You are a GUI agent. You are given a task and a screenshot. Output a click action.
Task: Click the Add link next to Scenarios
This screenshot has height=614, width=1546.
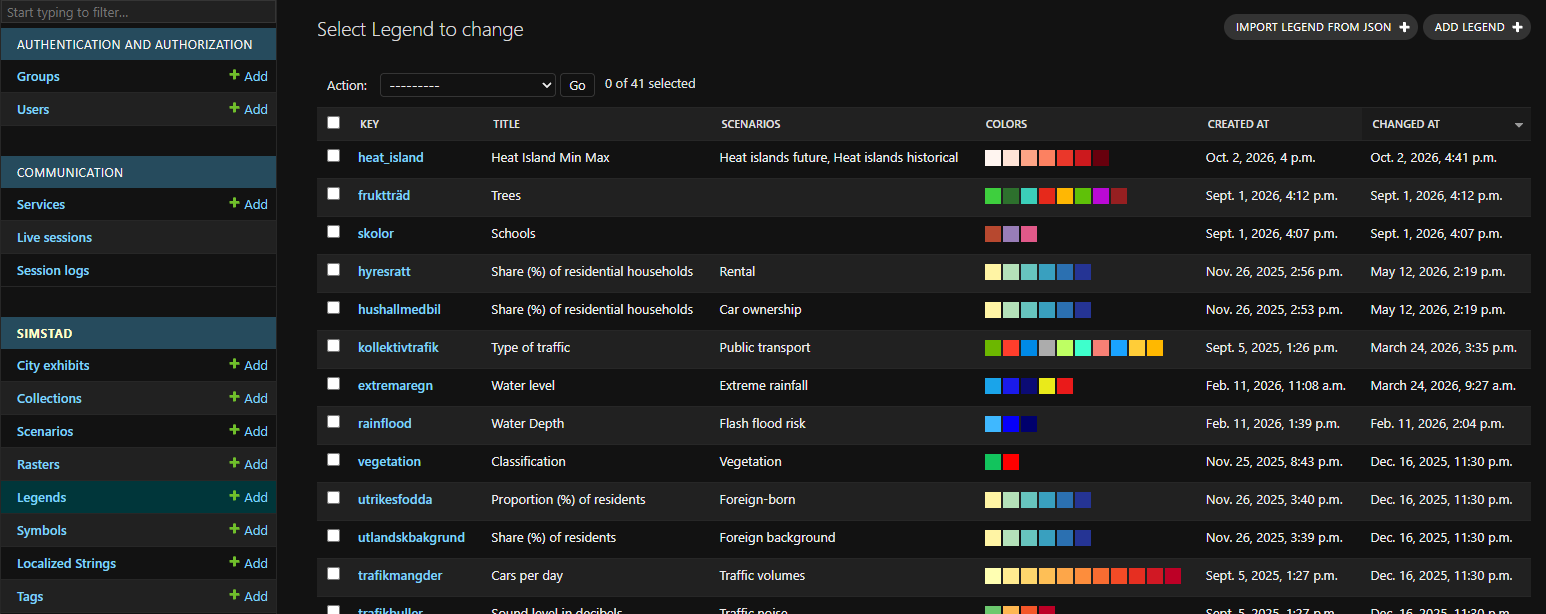tap(248, 431)
